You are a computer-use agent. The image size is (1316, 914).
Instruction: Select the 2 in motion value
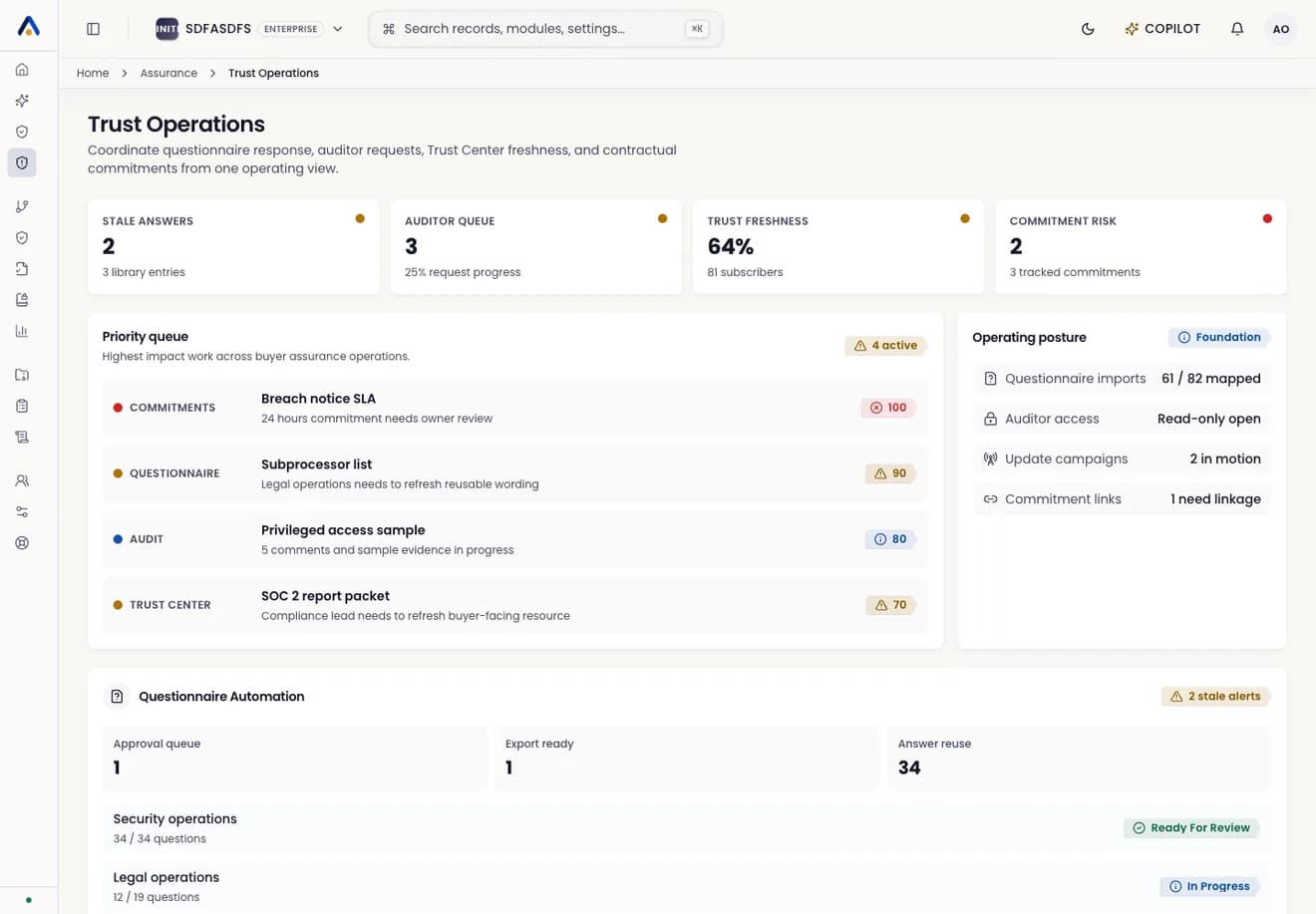[x=1225, y=458]
